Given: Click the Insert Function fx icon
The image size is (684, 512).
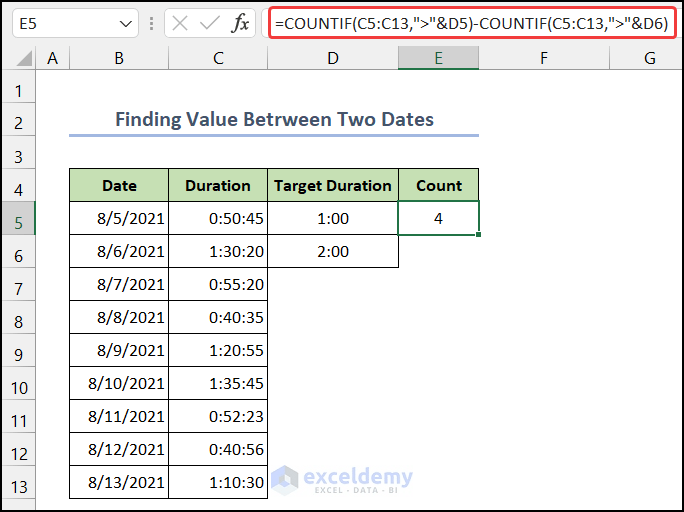Looking at the screenshot, I should coord(240,23).
